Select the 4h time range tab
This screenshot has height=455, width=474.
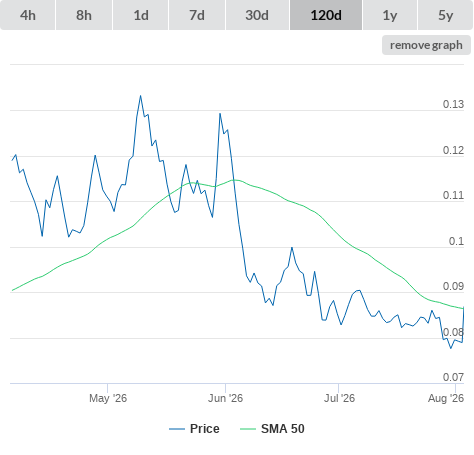pos(28,15)
